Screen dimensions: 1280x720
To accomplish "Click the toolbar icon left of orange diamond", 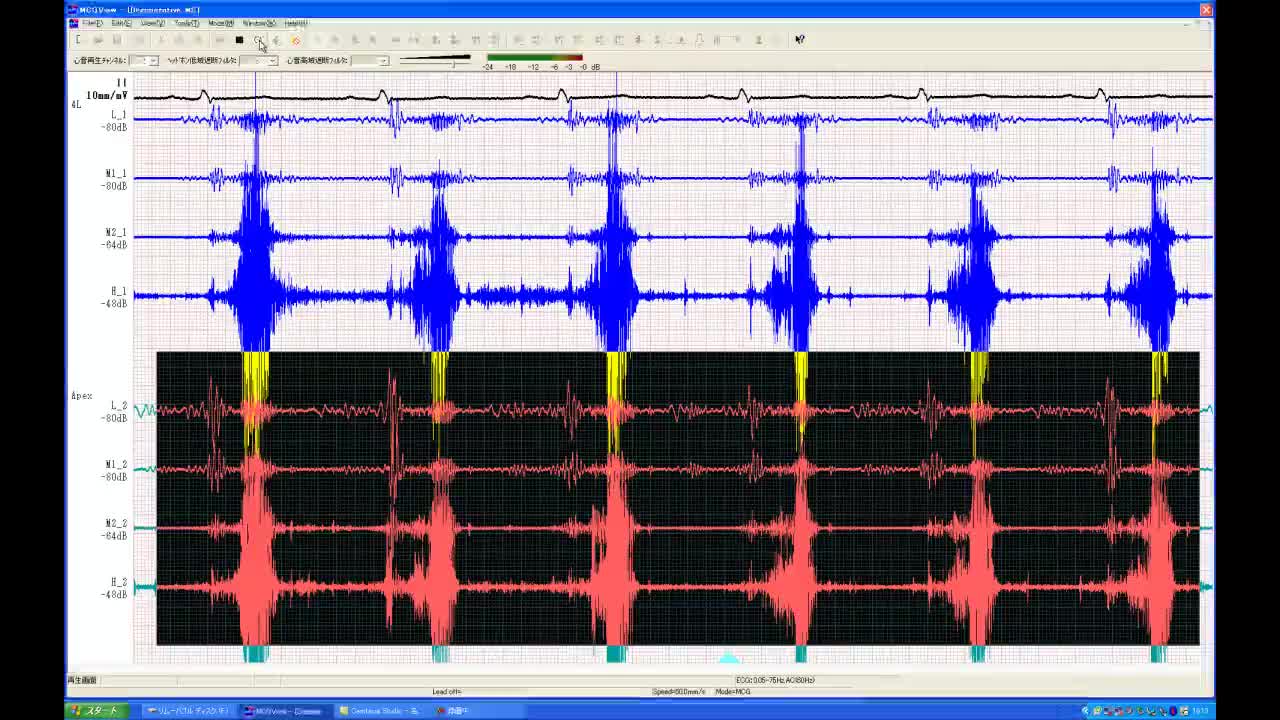I will click(277, 40).
